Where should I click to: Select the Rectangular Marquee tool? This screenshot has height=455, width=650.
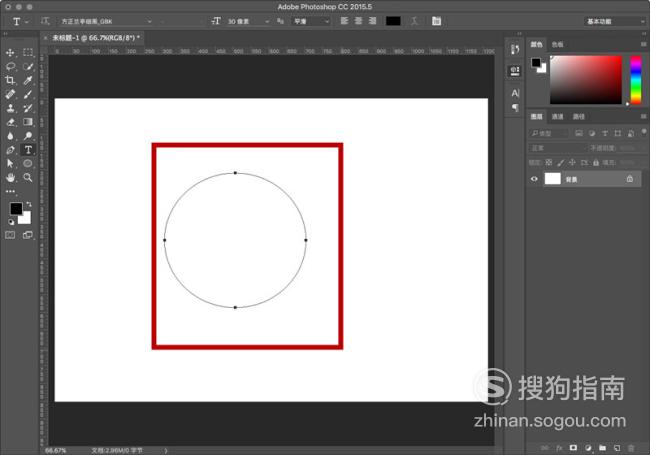pos(28,53)
